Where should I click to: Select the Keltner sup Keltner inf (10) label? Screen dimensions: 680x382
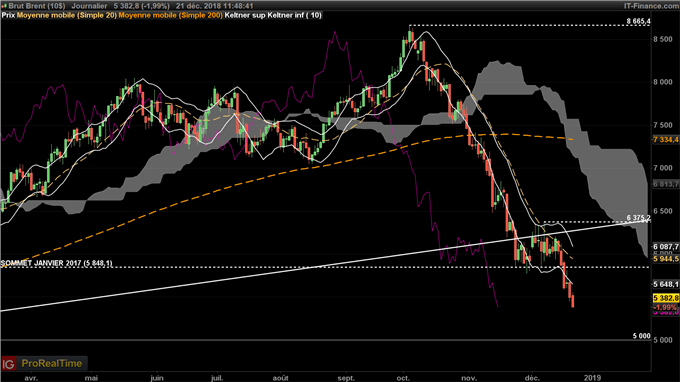click(x=273, y=15)
